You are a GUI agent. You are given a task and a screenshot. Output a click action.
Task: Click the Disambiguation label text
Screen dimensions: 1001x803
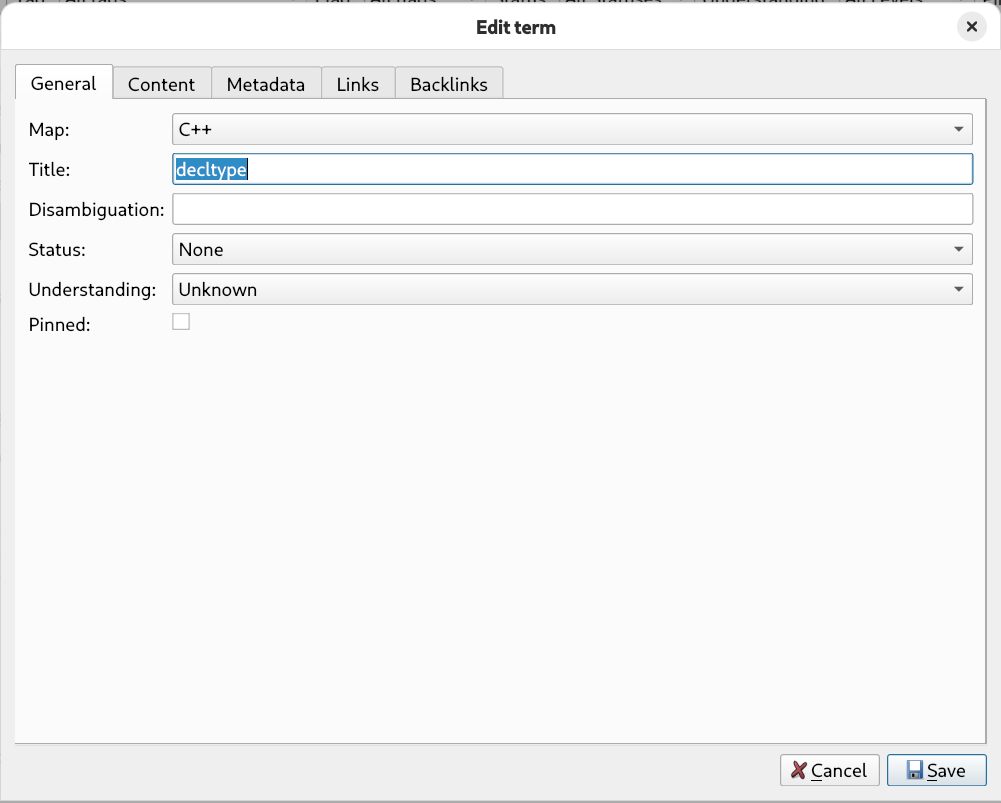[96, 210]
